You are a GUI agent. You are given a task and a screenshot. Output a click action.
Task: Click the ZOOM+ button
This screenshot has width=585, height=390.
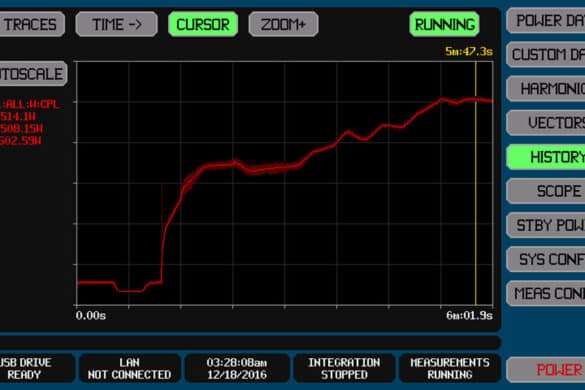284,24
